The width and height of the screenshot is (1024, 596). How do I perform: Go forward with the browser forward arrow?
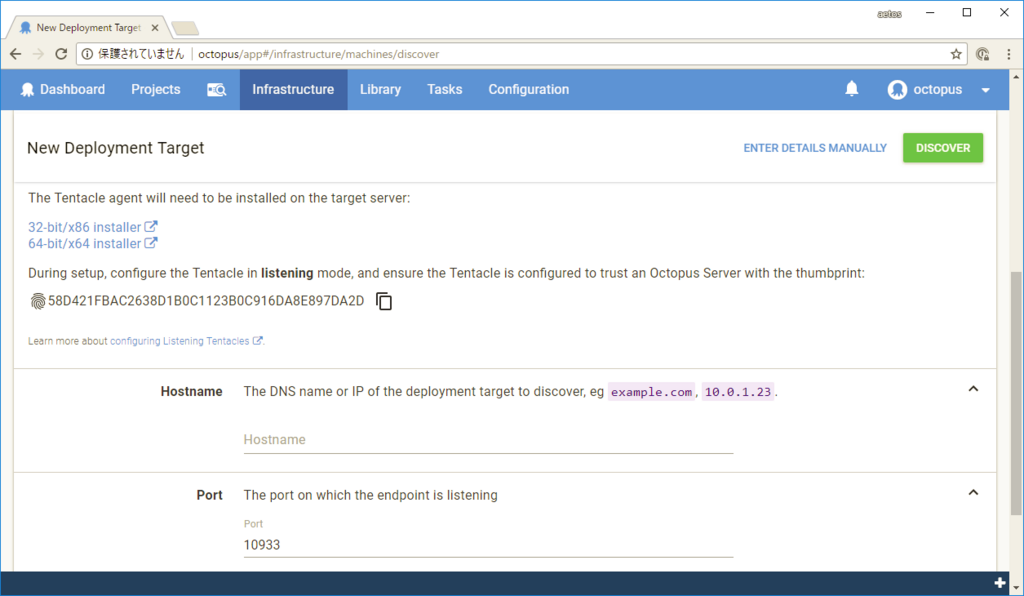pyautogui.click(x=39, y=54)
